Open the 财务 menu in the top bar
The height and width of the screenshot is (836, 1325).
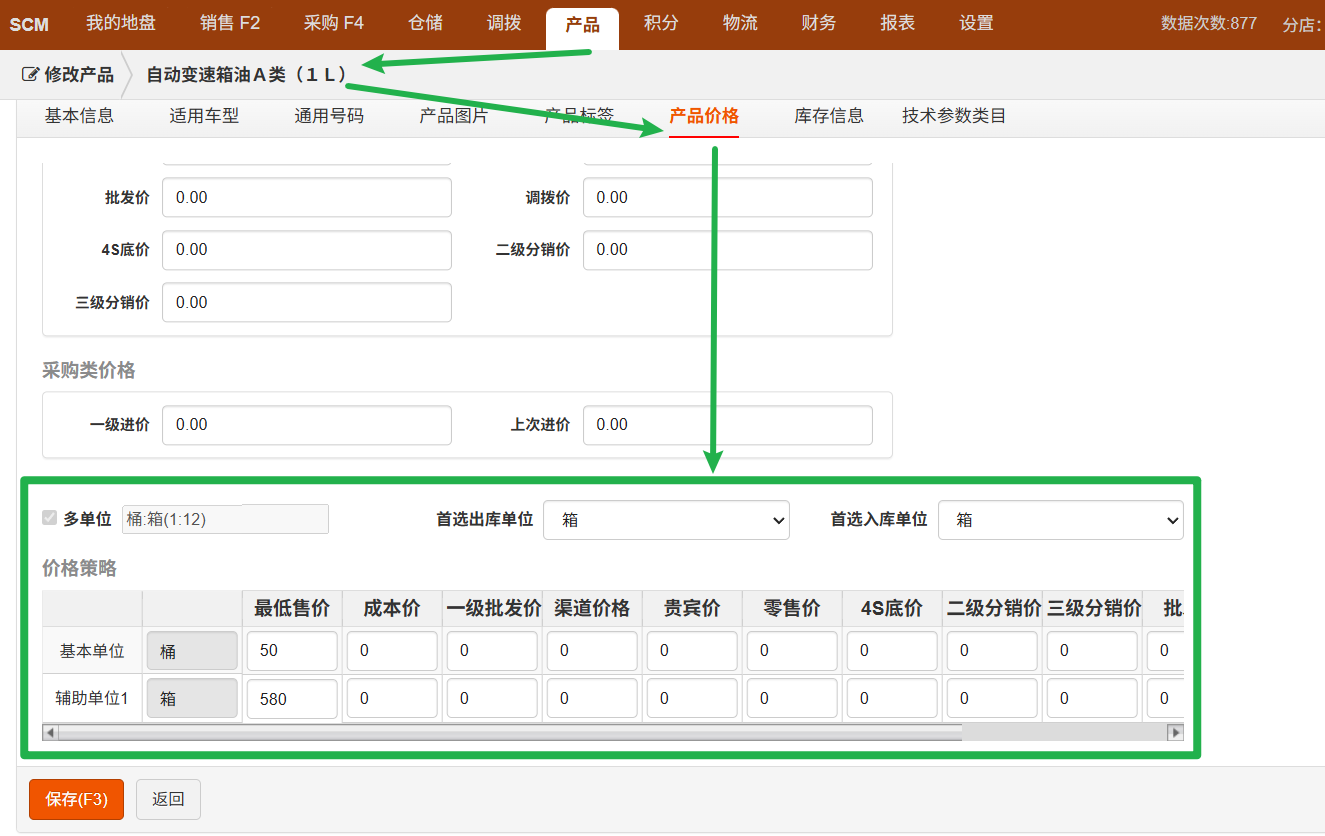coord(818,23)
